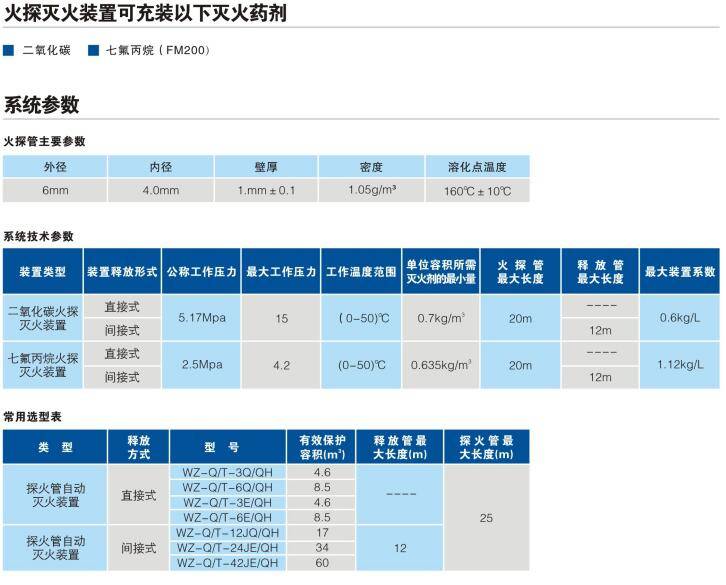Click the 释放管最大长度(m) header in selection table
The height and width of the screenshot is (585, 726).
[400, 447]
